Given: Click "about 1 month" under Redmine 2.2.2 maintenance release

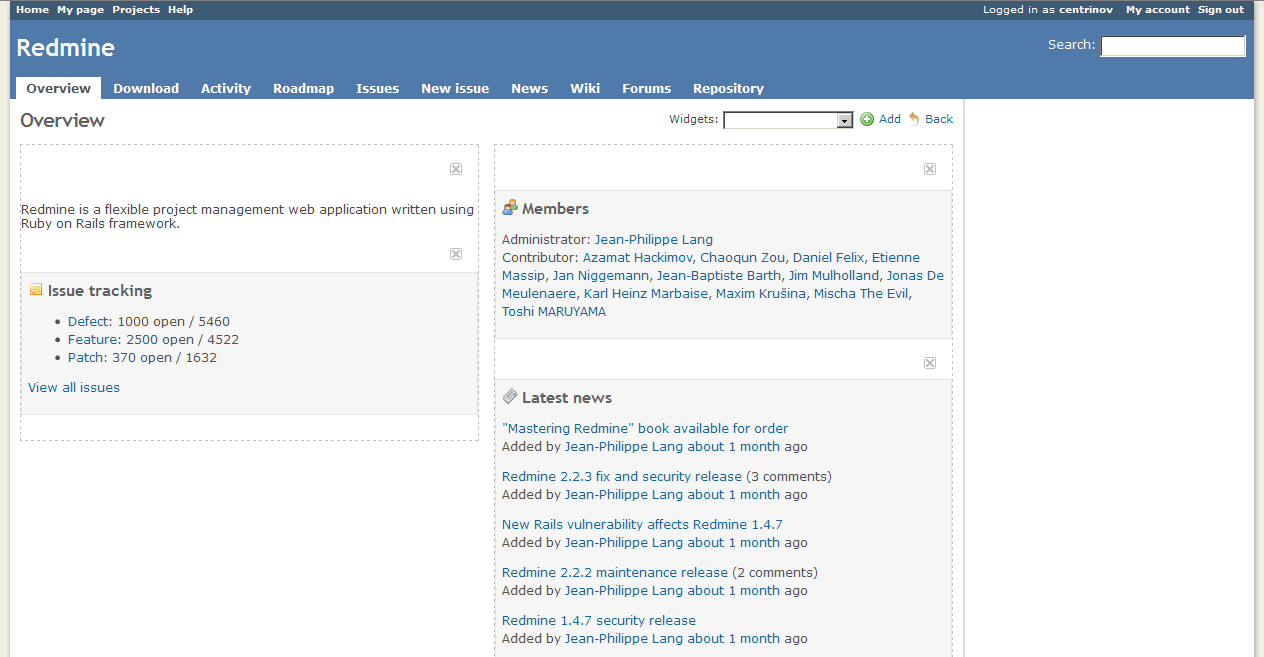Looking at the screenshot, I should tap(734, 591).
